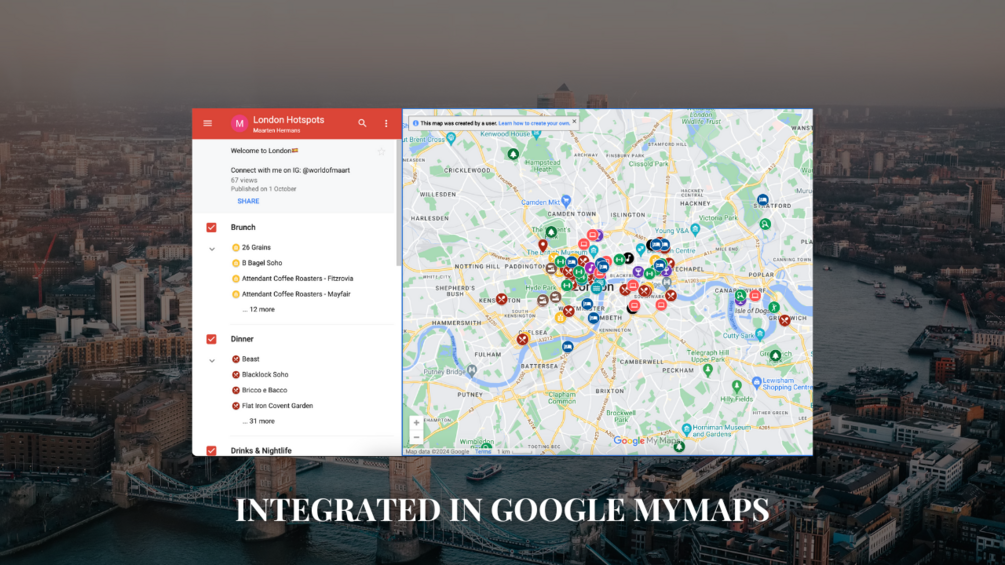Click the Hilly Fields park icon

click(x=736, y=386)
